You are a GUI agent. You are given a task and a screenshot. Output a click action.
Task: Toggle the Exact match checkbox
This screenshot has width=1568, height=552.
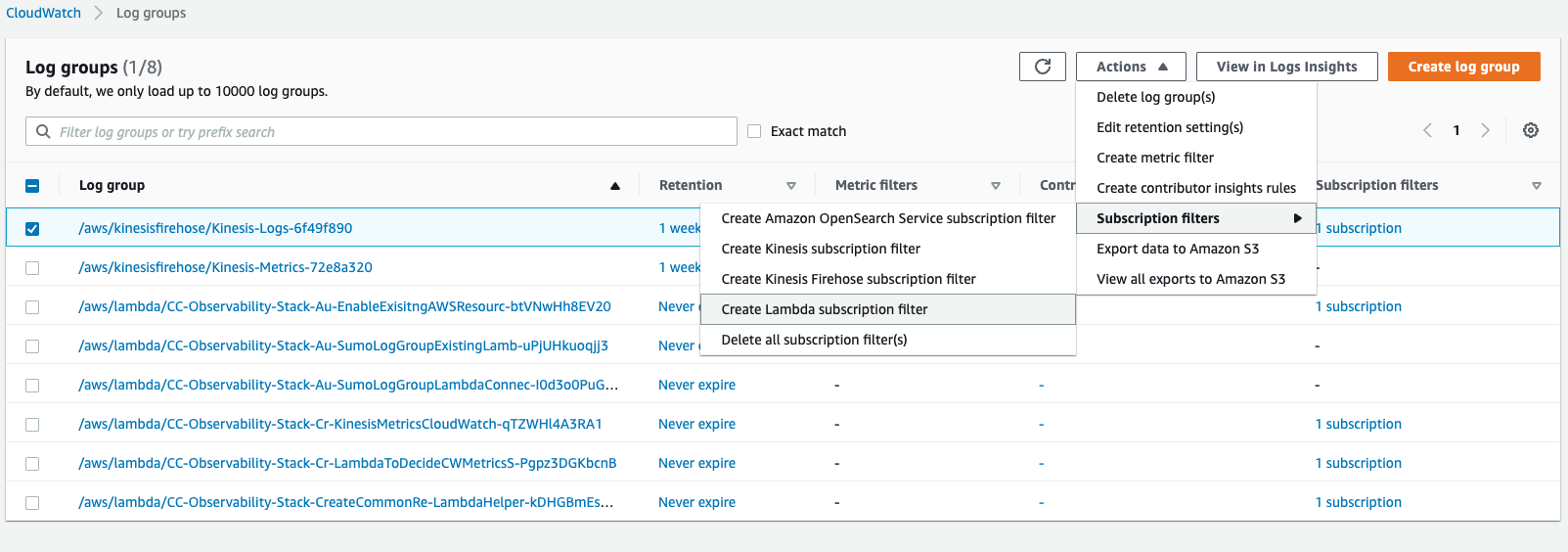[754, 131]
